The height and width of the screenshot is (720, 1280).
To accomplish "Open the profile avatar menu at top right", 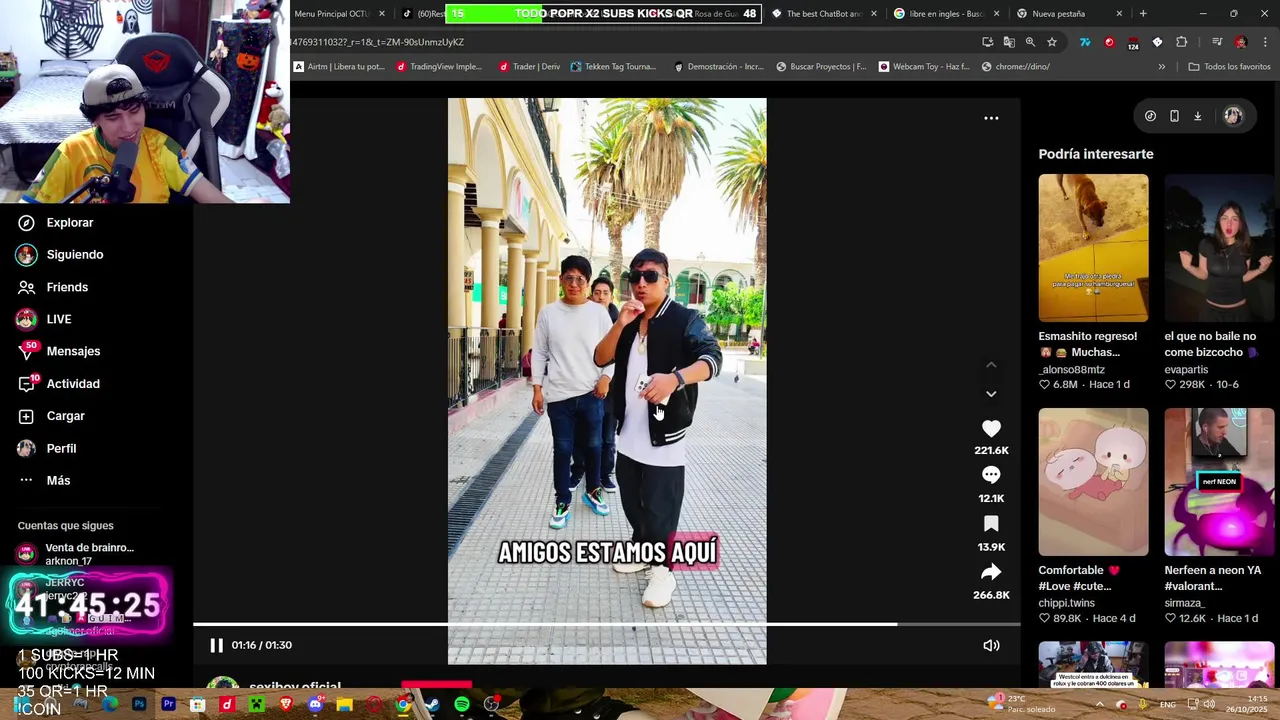I will (x=1233, y=116).
